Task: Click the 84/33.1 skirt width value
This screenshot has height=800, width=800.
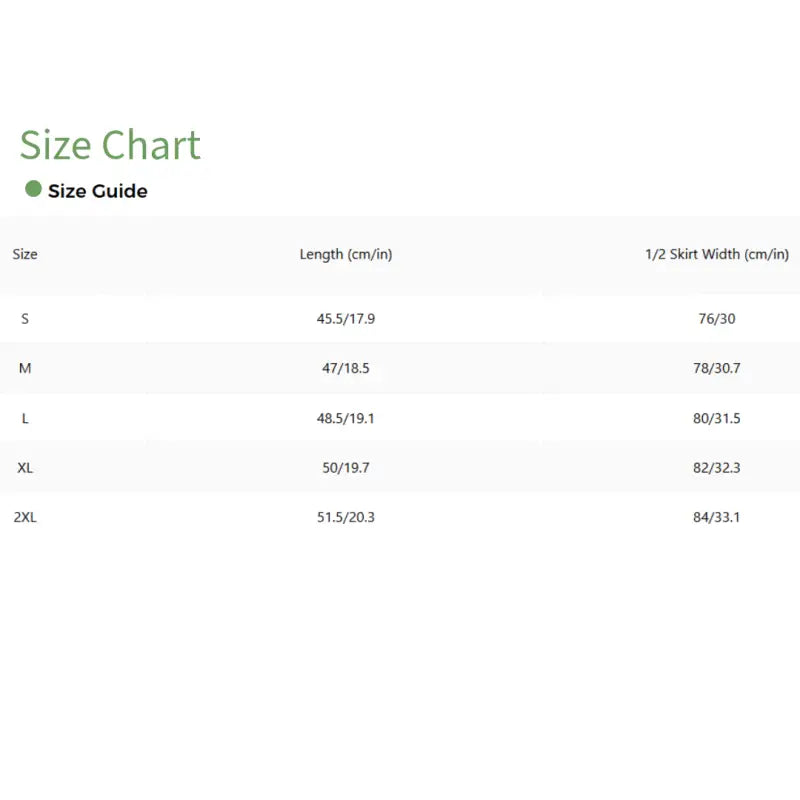Action: [716, 517]
